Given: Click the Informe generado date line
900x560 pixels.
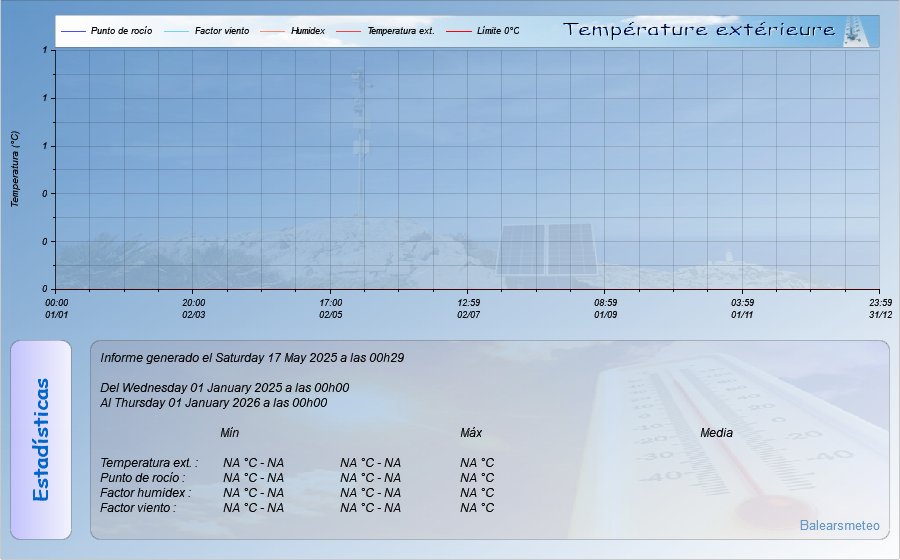Looking at the screenshot, I should (x=252, y=358).
